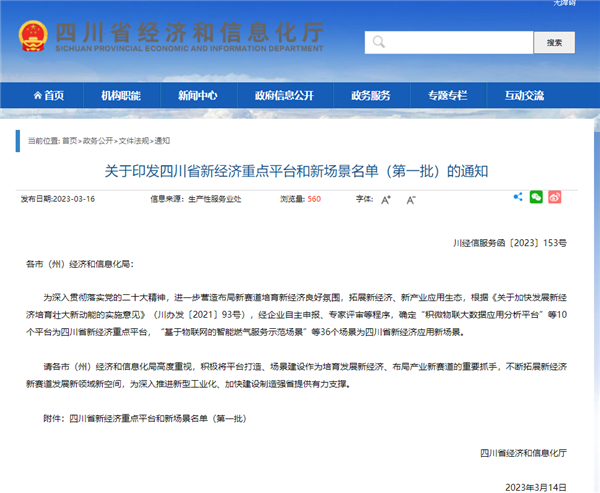Screen dimensions: 600x493
Task: Click 文件法规 breadcrumb link
Action: 134,141
